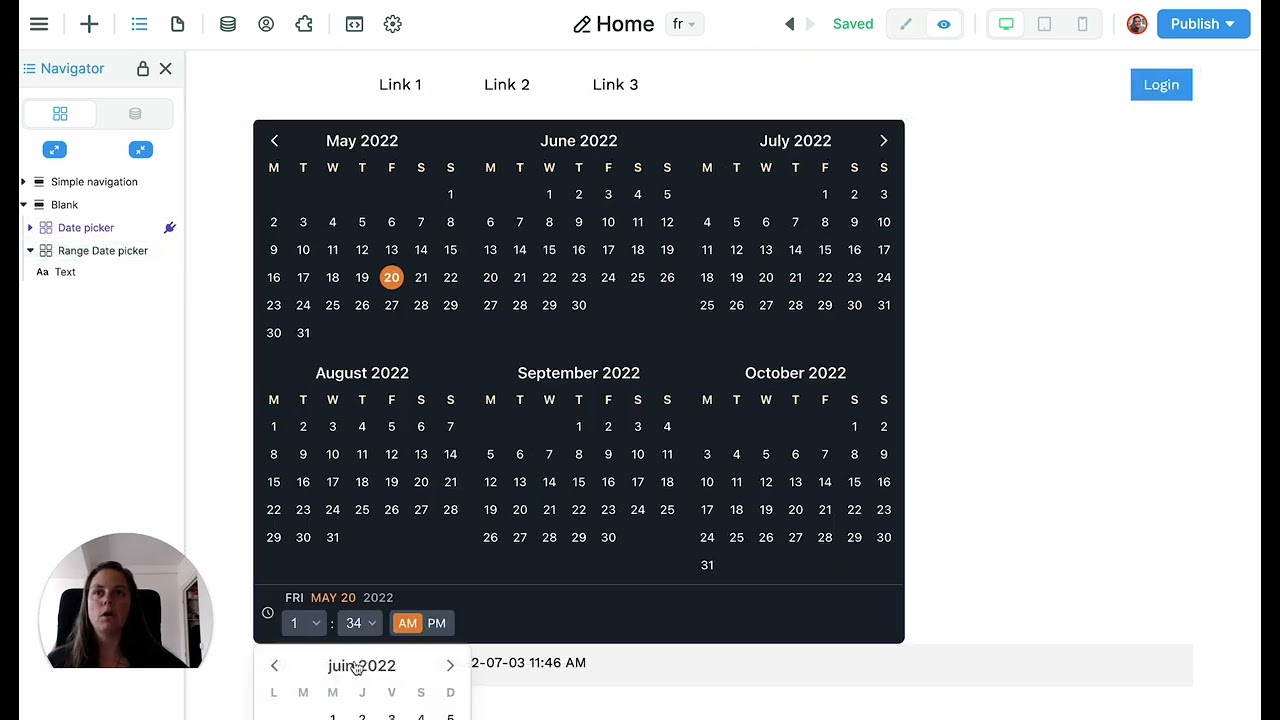This screenshot has height=720, width=1280.
Task: Open the database icon in top toolbar
Action: tap(228, 24)
